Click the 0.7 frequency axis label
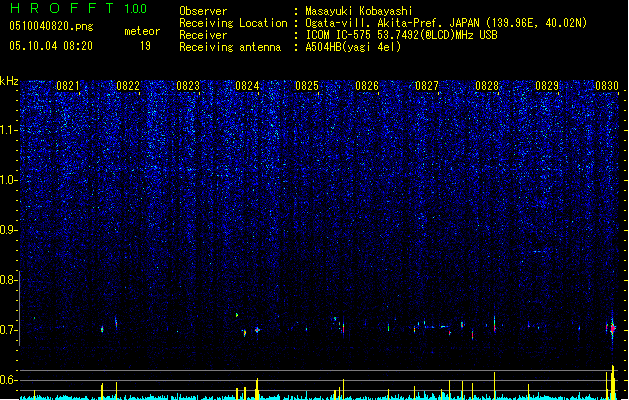629x400 pixels. click(8, 330)
